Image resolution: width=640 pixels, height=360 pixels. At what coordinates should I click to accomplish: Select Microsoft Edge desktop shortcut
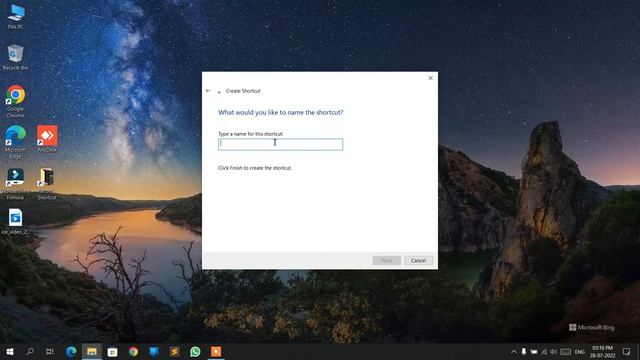(16, 142)
